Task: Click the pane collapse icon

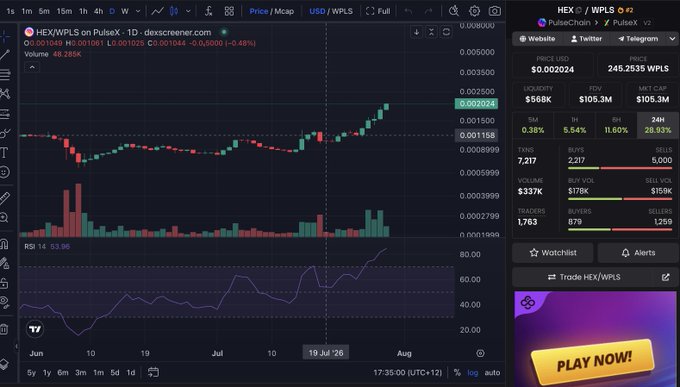Action: coord(431,32)
